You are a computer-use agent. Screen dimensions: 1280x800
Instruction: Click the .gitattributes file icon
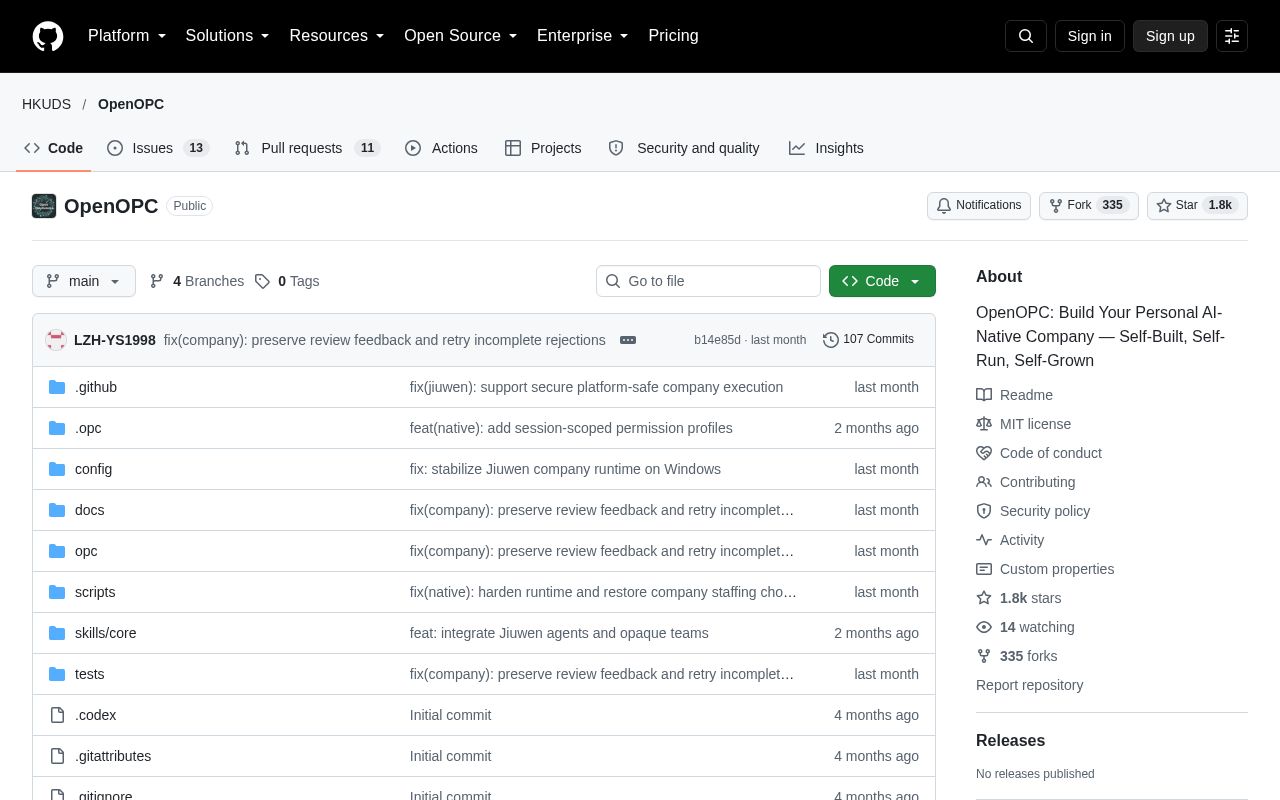click(x=57, y=756)
